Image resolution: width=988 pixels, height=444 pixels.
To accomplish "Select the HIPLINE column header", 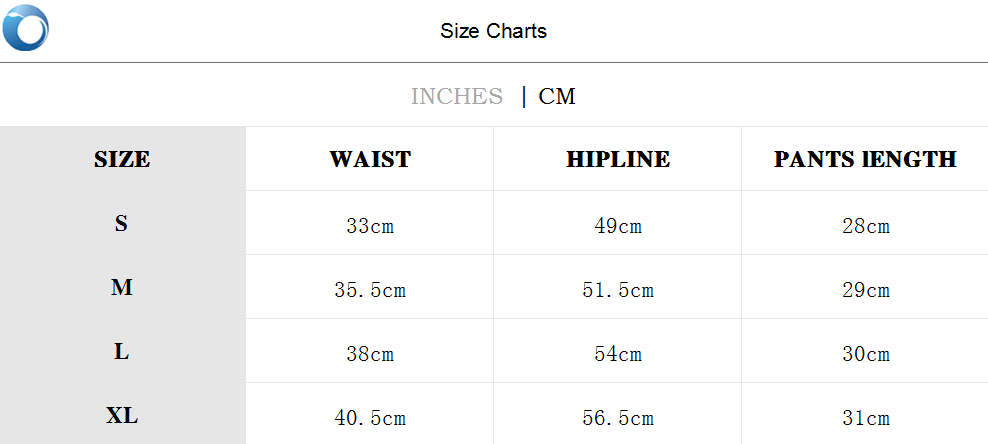I will 618,159.
